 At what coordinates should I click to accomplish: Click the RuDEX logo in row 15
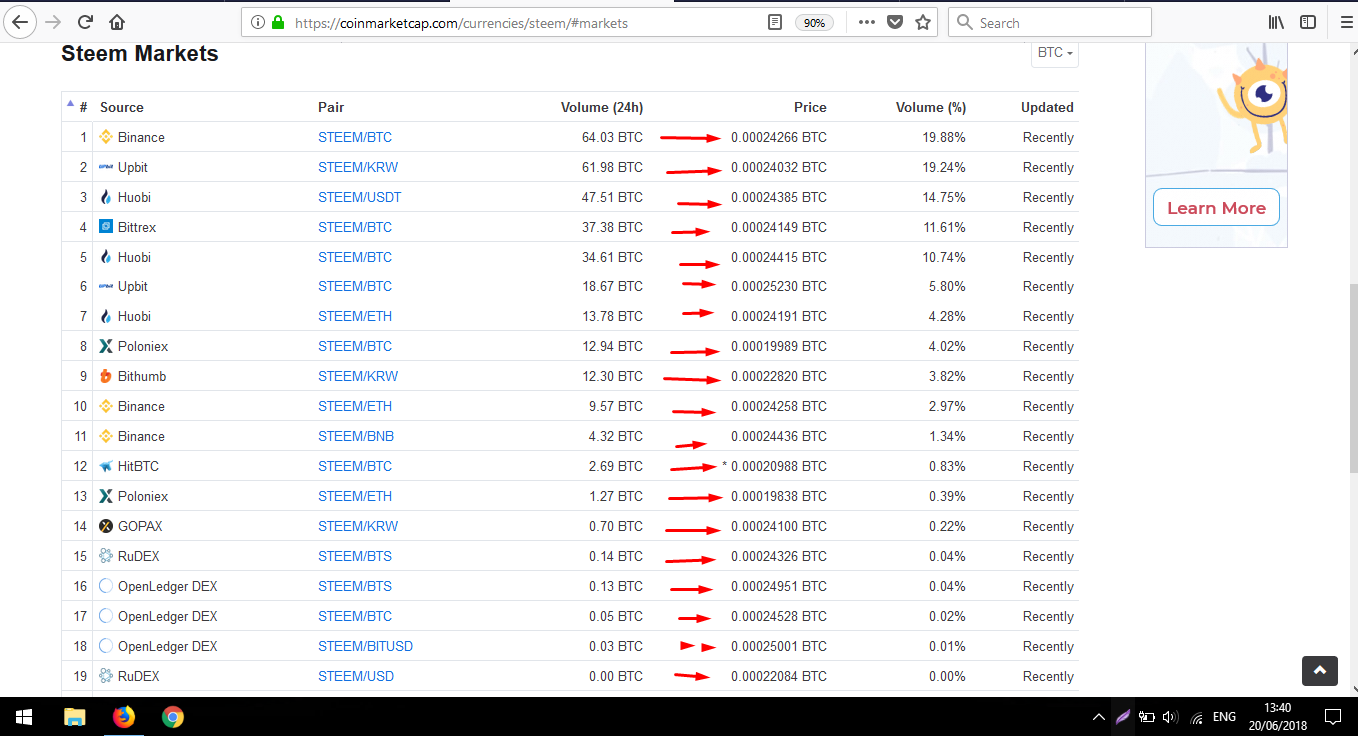point(106,556)
